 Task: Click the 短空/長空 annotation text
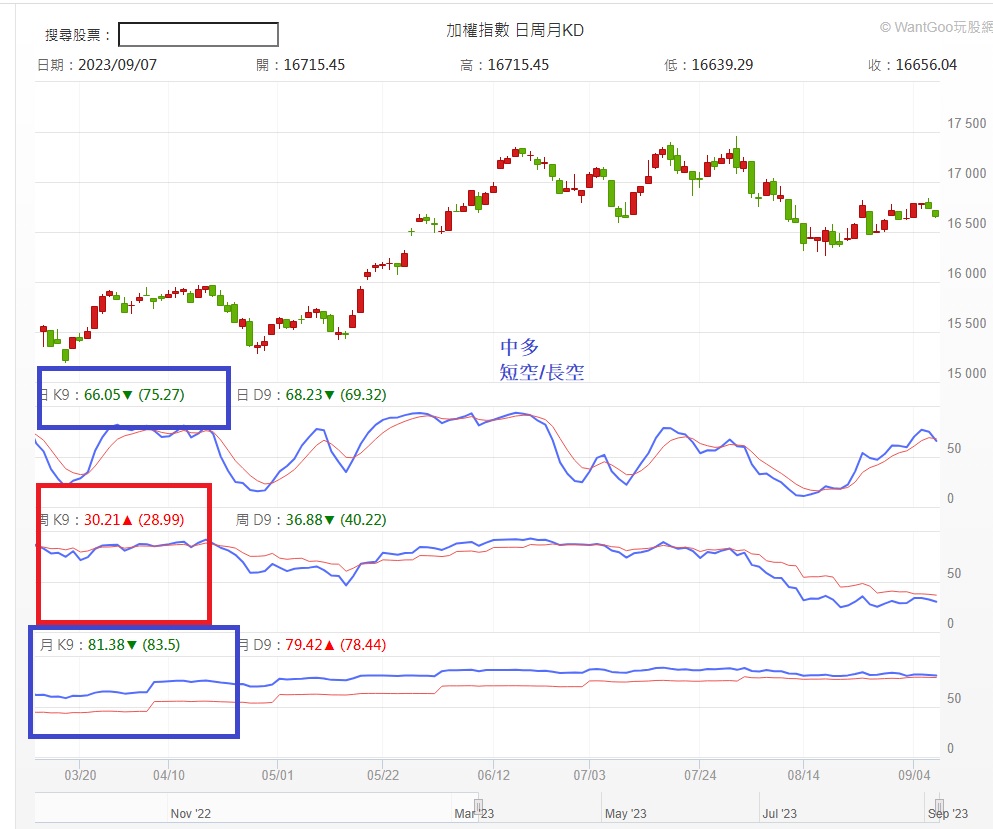(542, 372)
